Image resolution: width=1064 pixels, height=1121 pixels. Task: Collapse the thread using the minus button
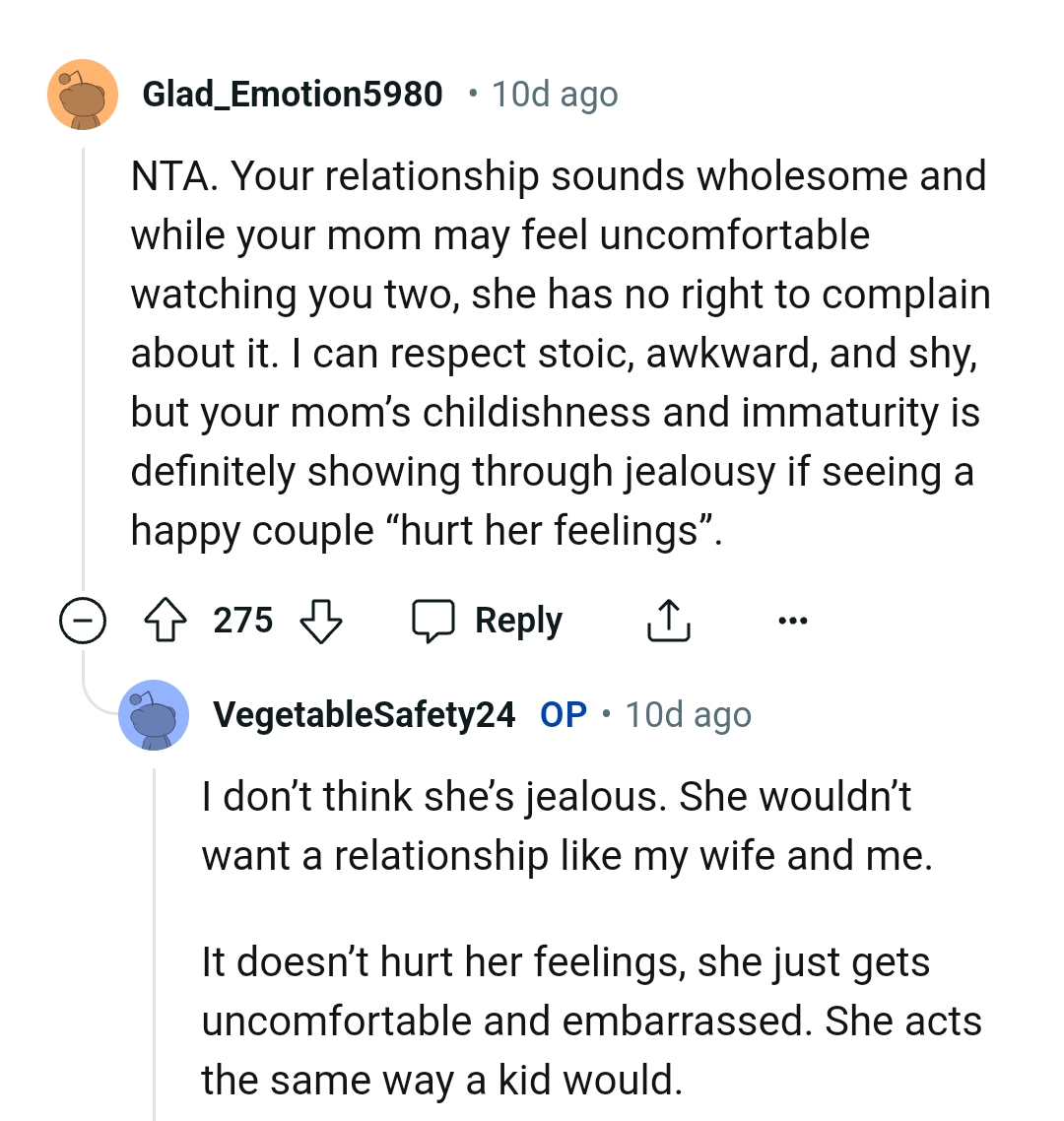tap(83, 620)
